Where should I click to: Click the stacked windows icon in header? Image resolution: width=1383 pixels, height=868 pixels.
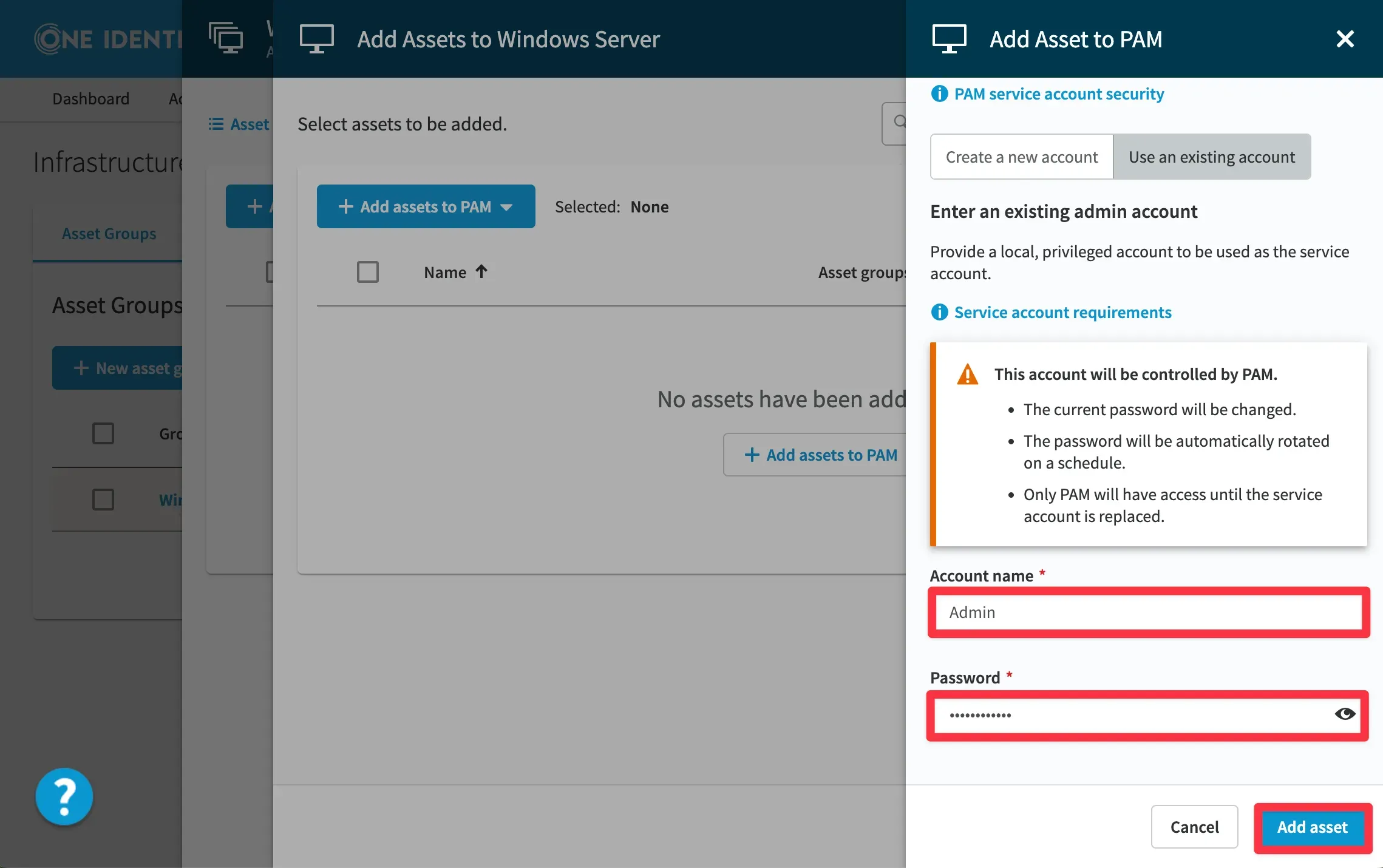tap(225, 38)
